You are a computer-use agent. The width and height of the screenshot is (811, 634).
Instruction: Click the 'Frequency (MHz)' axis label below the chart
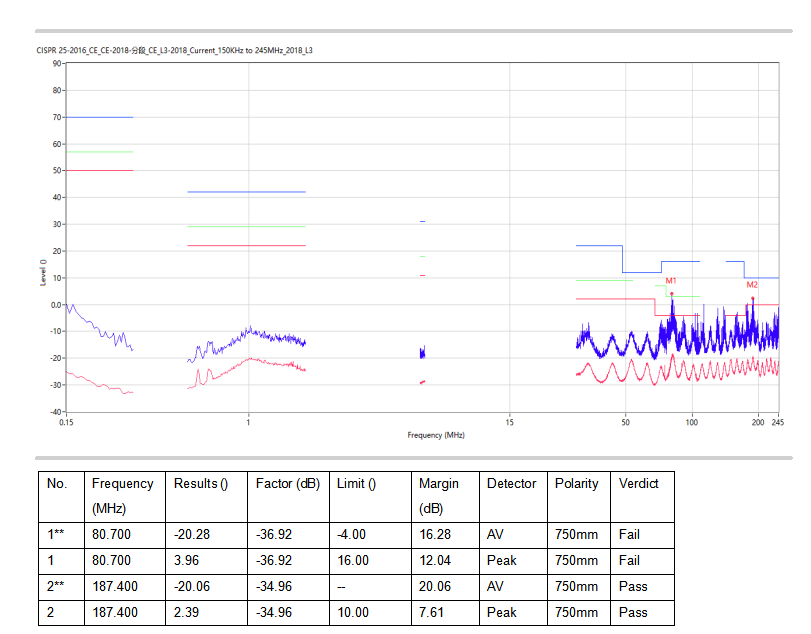435,435
